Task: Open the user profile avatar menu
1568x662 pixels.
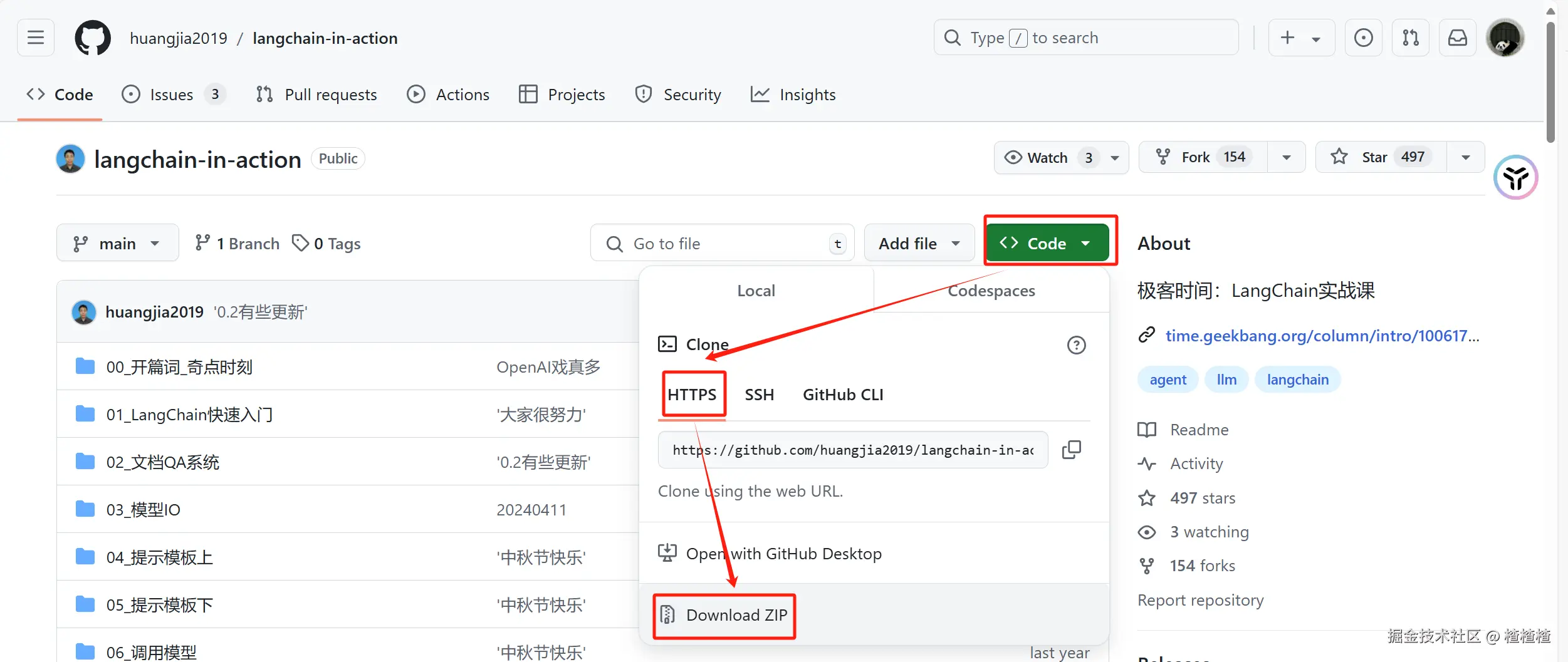Action: pos(1505,38)
